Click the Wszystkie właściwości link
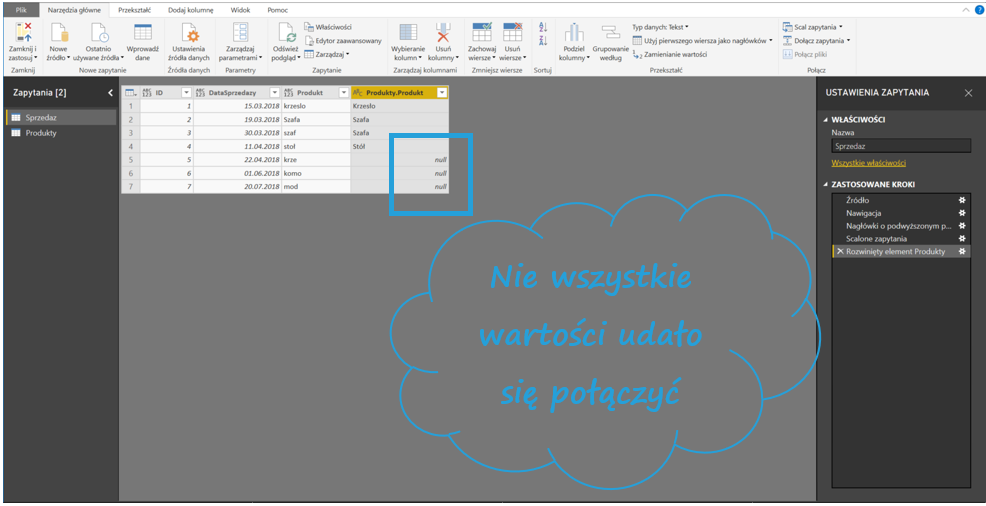The height and width of the screenshot is (506, 986). [868, 162]
